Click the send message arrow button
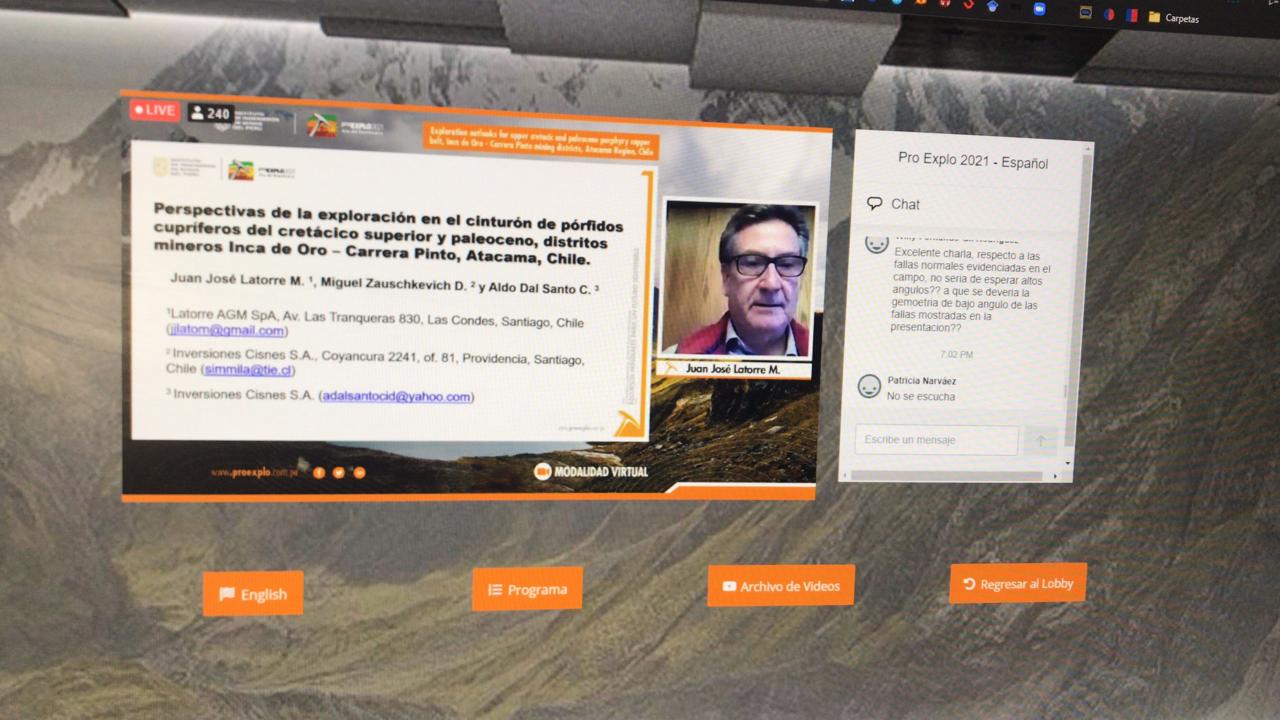 click(1040, 440)
